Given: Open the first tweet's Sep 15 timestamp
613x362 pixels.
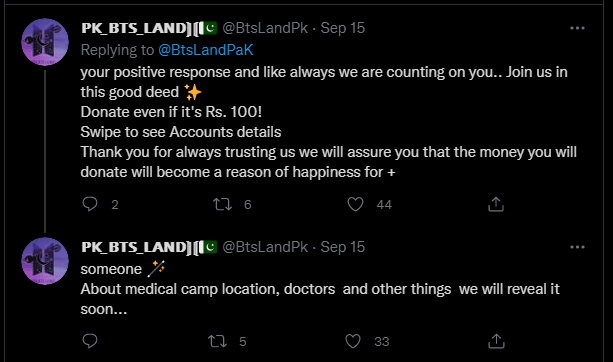Looking at the screenshot, I should click(342, 28).
